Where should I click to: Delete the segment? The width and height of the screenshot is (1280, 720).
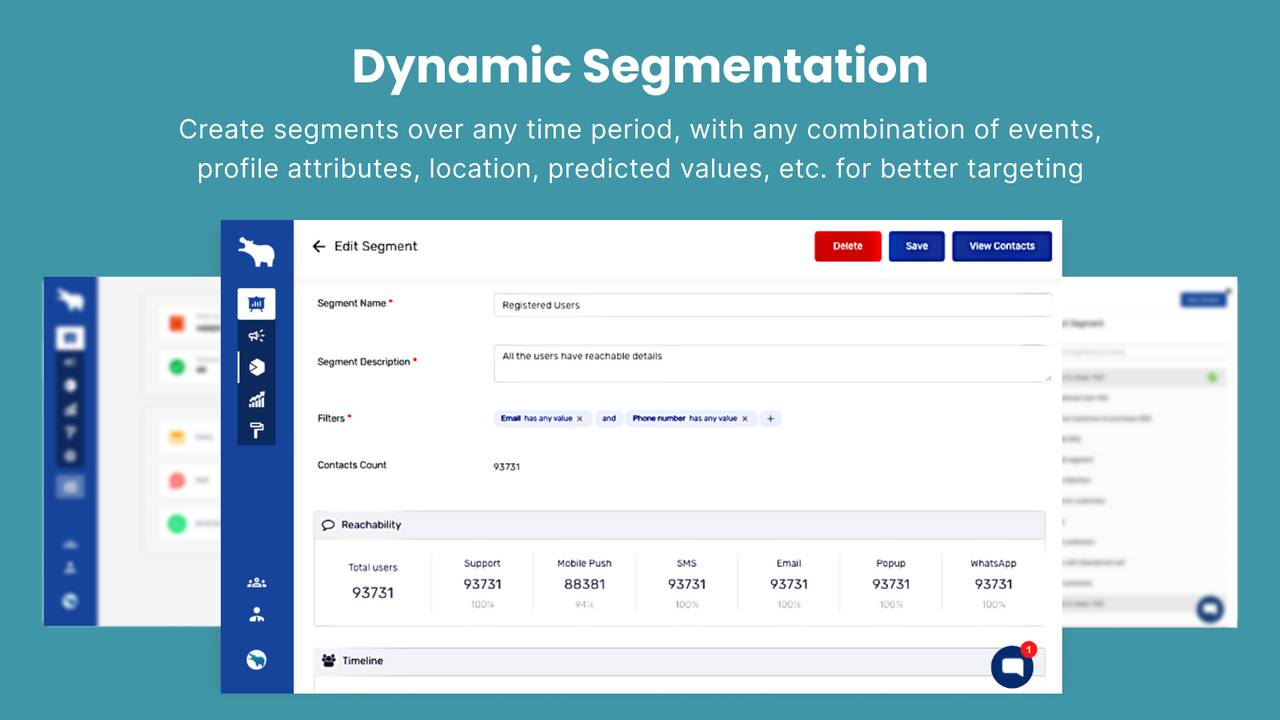coord(848,246)
